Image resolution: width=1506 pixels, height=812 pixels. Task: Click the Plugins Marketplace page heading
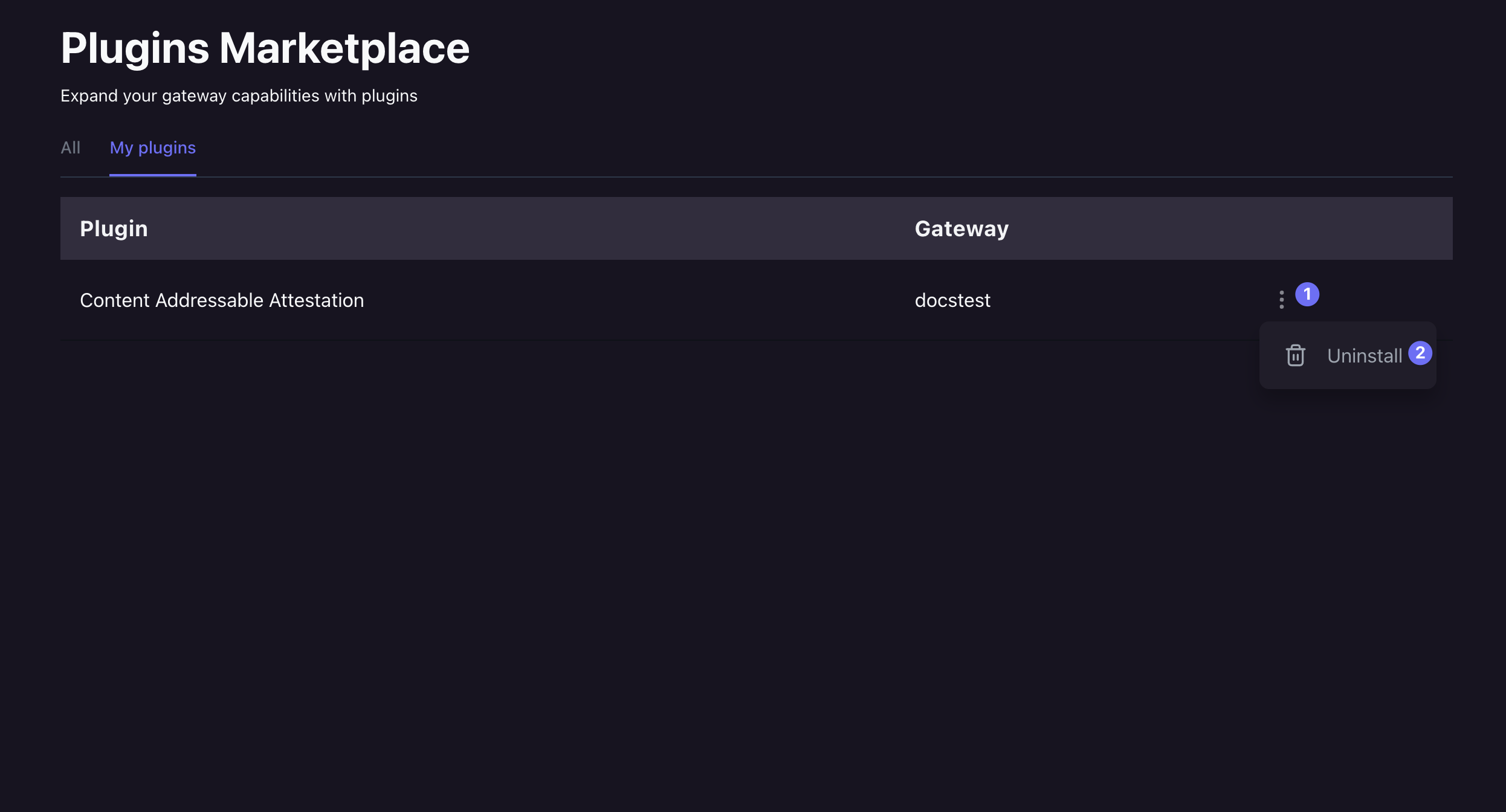[265, 48]
